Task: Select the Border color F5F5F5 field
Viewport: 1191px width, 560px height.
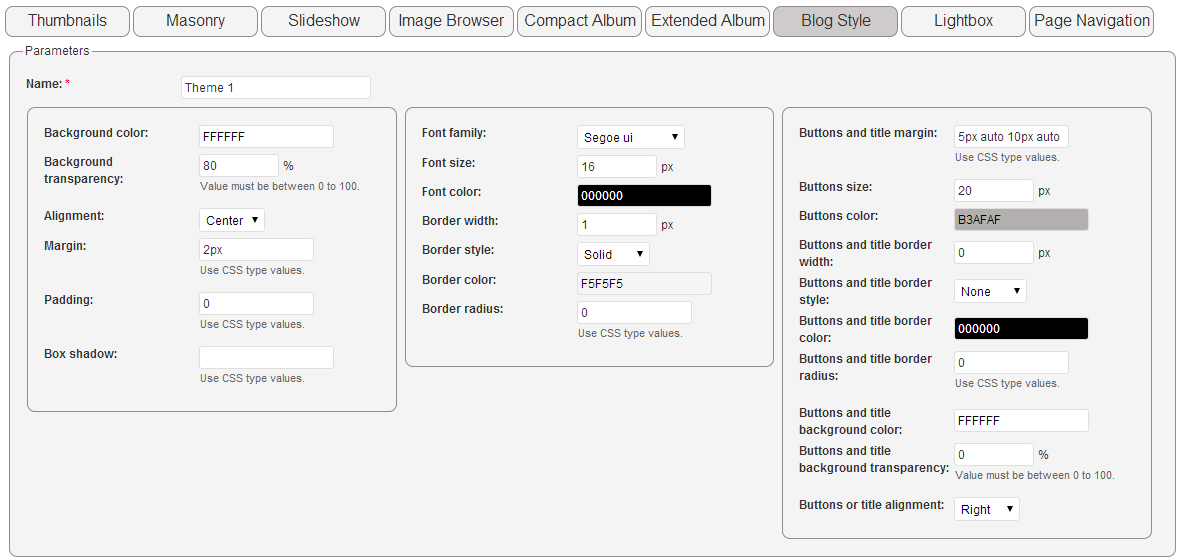Action: pos(644,283)
